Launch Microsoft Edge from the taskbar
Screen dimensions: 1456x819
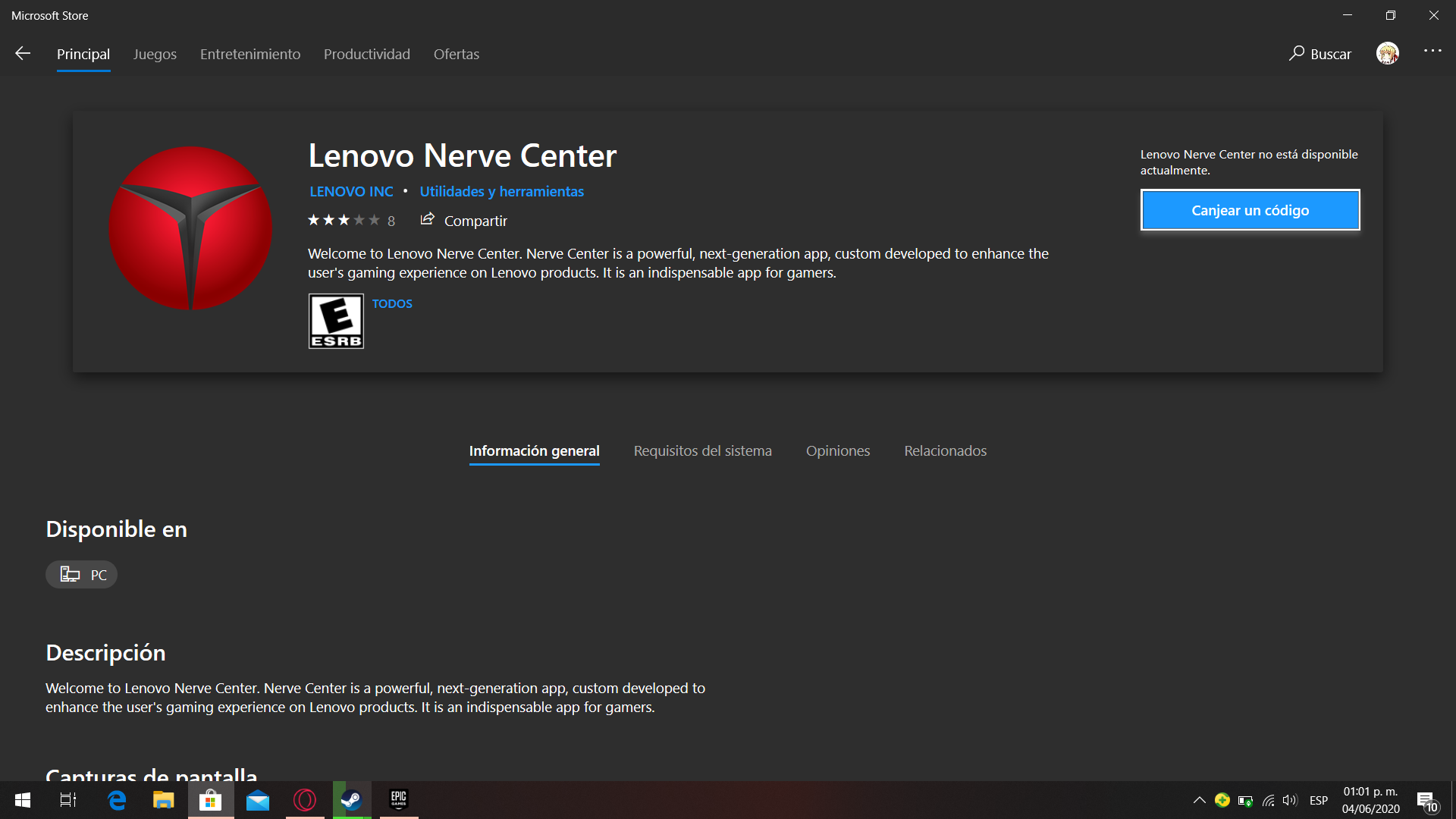[117, 800]
